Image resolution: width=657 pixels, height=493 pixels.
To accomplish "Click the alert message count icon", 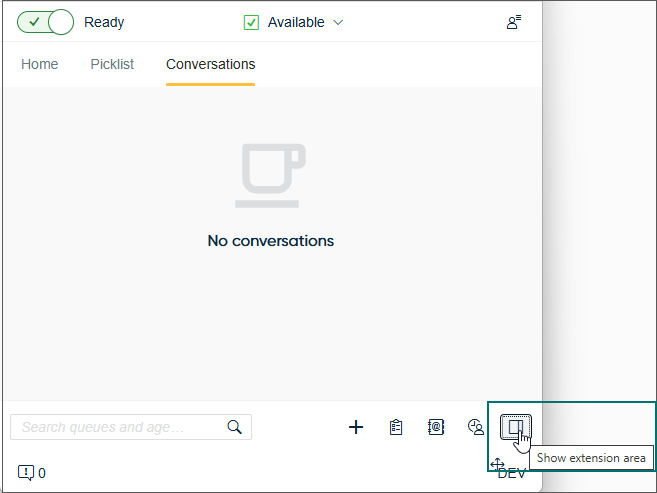I will [26, 472].
